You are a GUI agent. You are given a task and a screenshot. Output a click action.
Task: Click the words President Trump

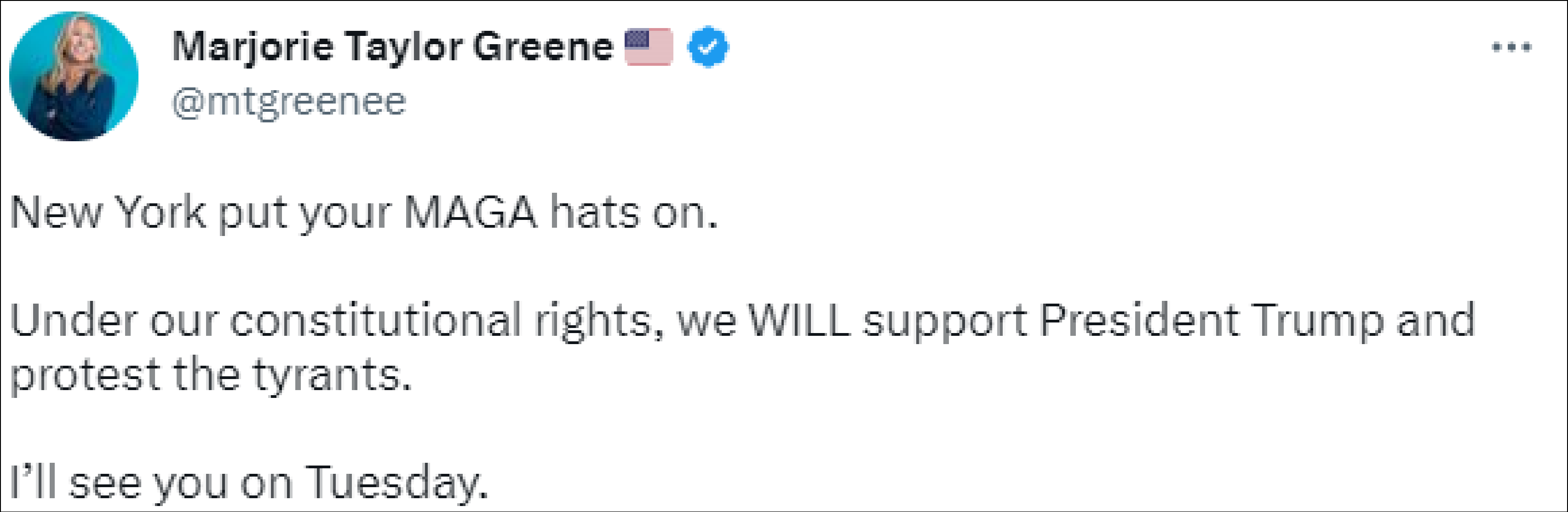tap(1211, 320)
